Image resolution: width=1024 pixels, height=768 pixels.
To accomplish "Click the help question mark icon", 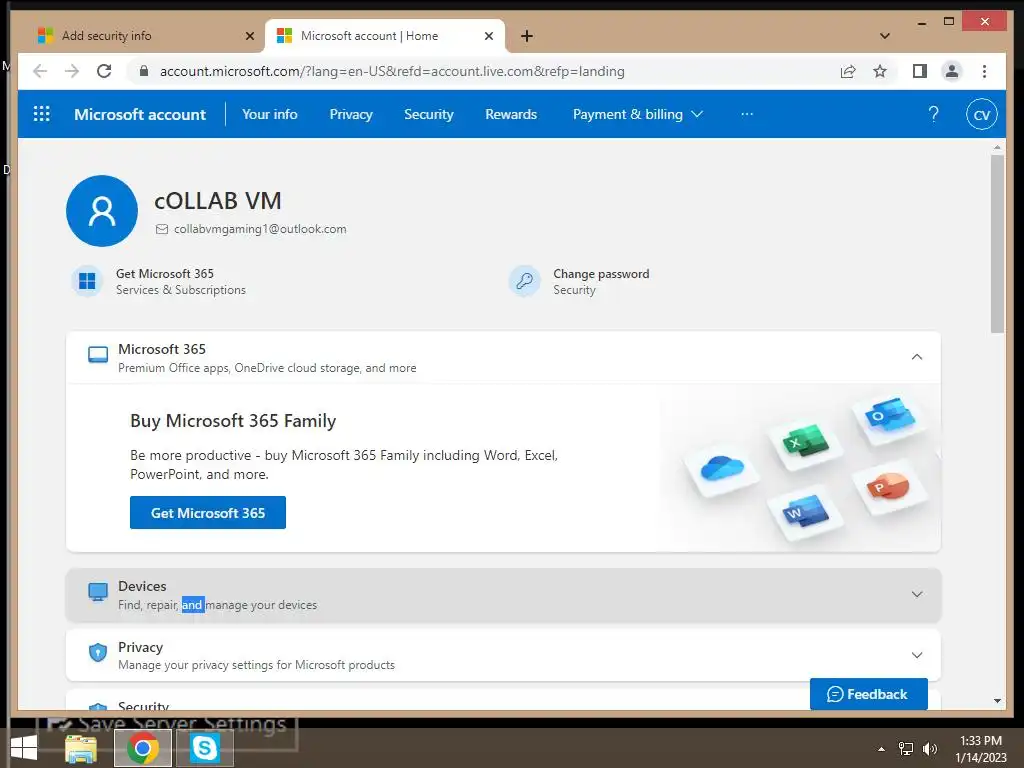I will coord(934,114).
